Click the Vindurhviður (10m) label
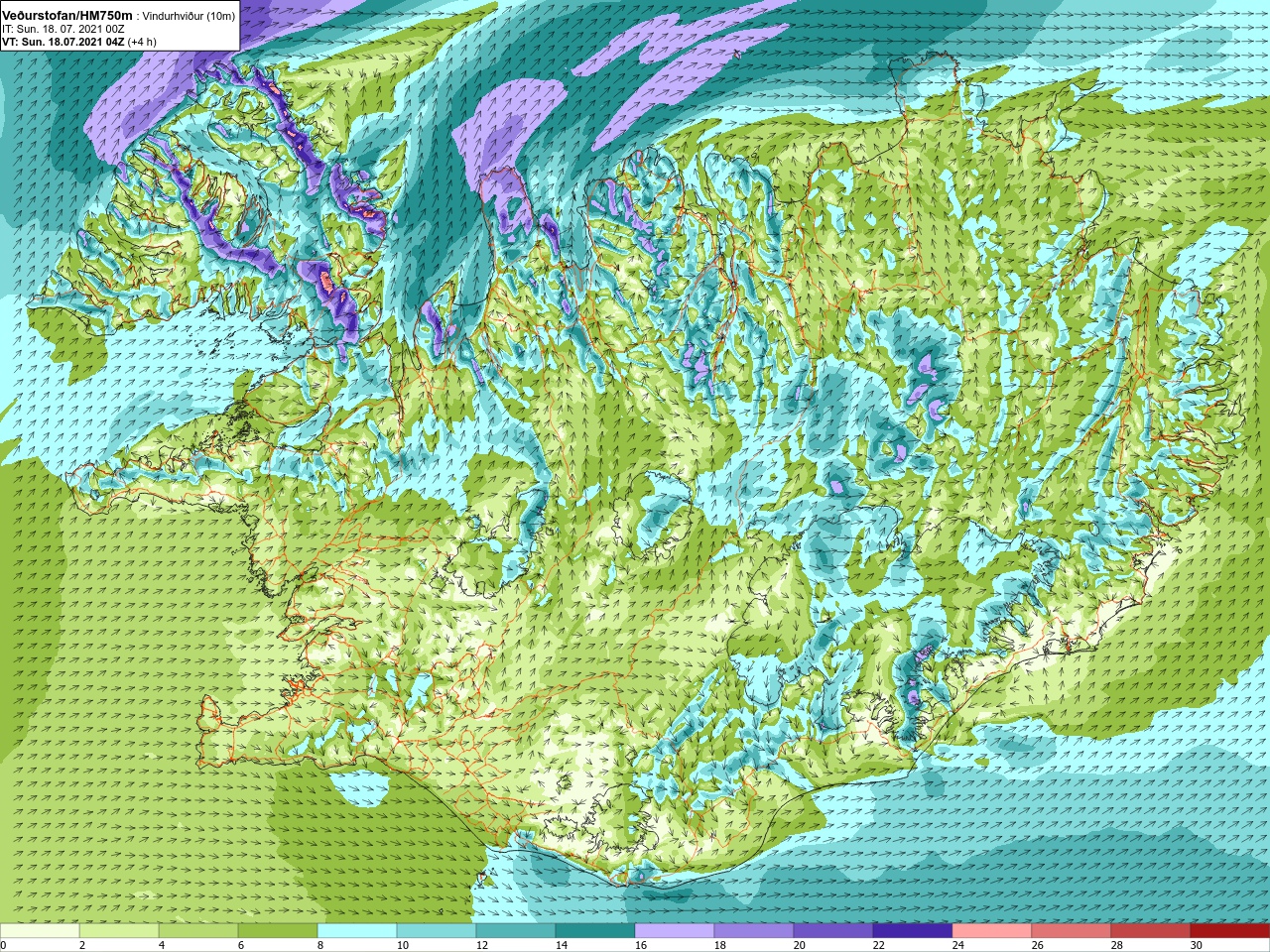Viewport: 1270px width, 952px height. tap(190, 16)
